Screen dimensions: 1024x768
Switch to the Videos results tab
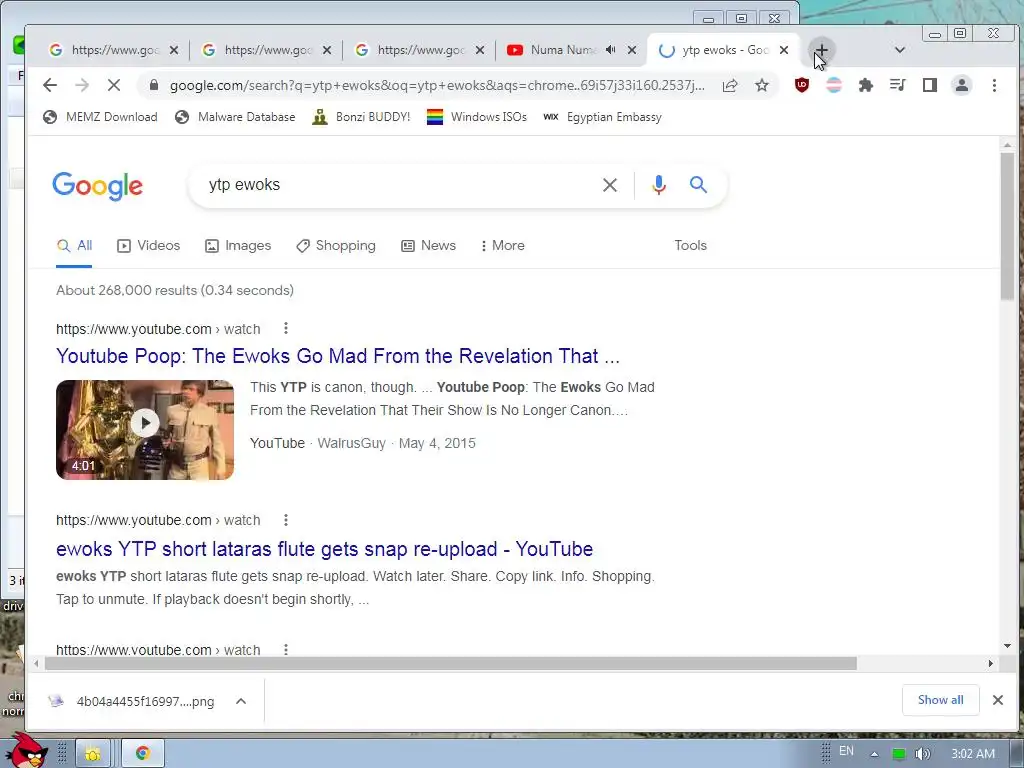(x=148, y=246)
